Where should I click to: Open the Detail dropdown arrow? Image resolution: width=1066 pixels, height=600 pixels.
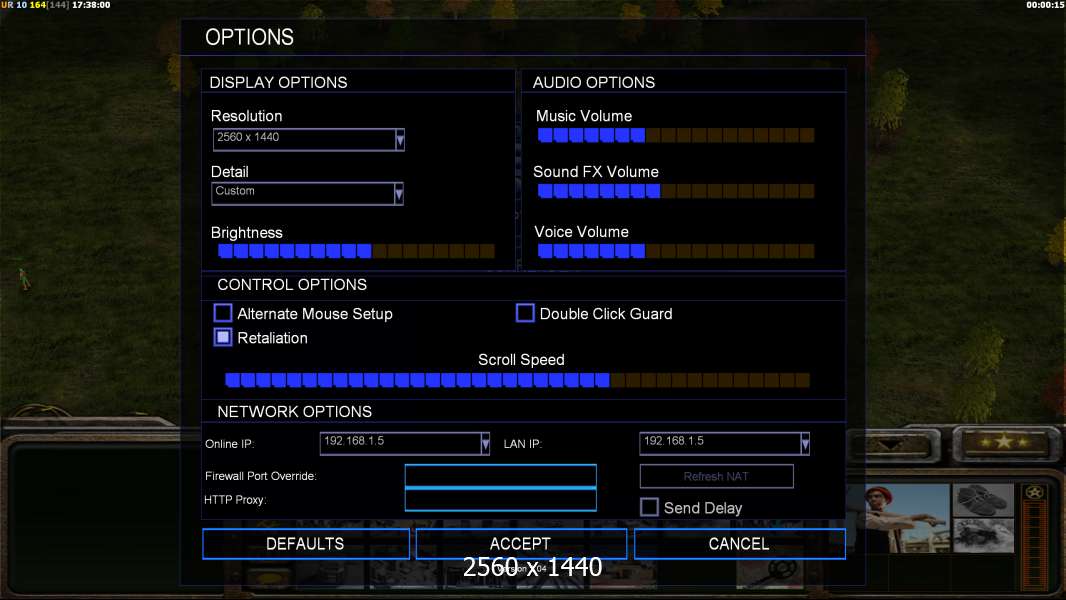click(398, 194)
